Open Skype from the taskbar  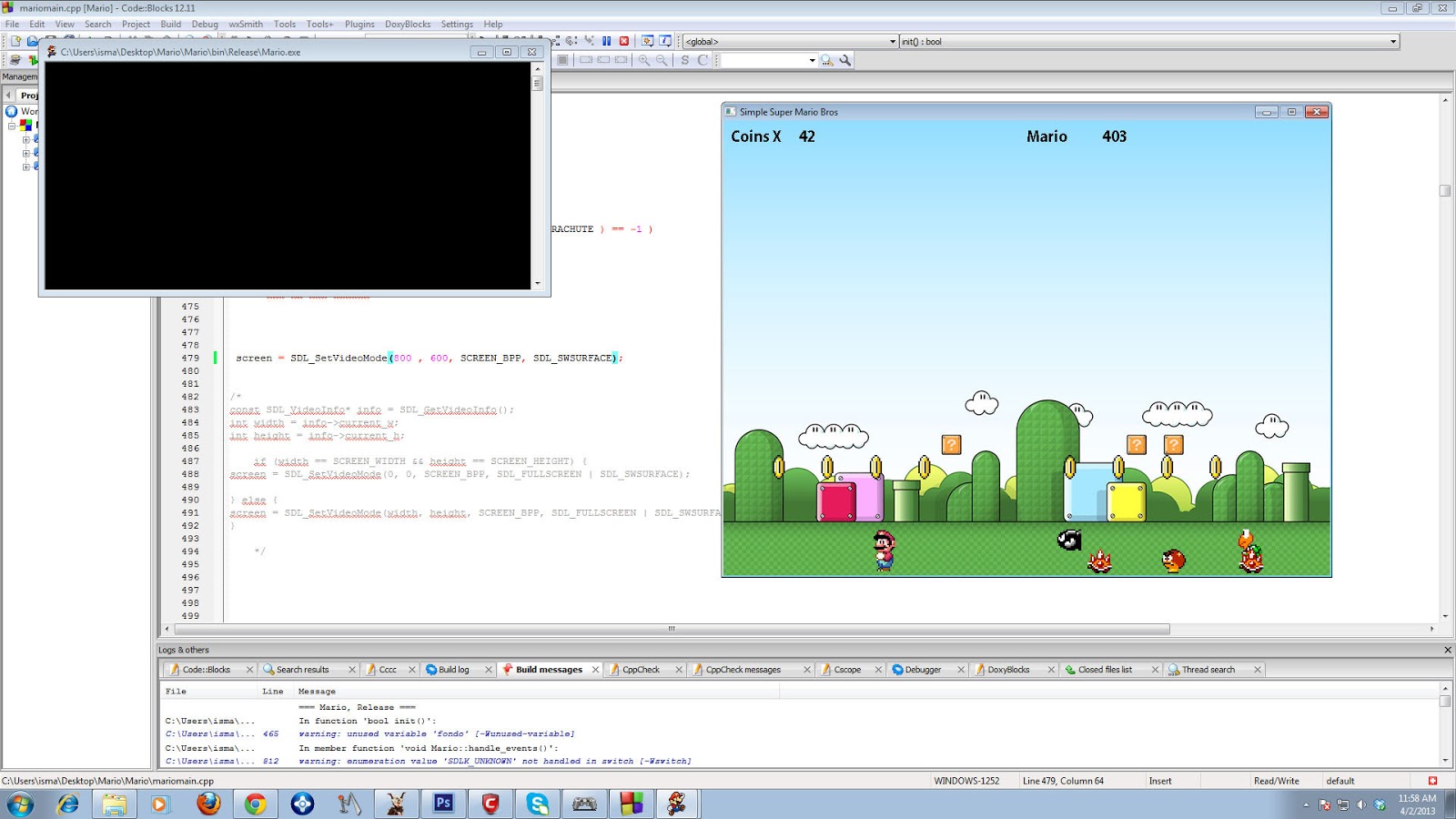click(x=537, y=804)
